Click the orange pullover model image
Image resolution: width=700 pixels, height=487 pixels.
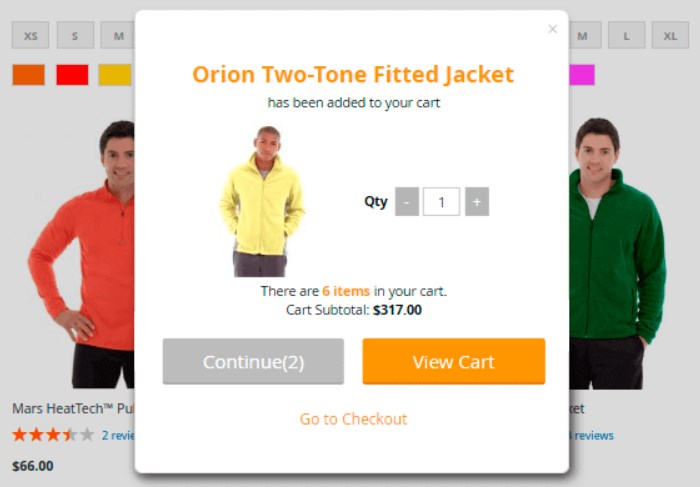click(81, 254)
